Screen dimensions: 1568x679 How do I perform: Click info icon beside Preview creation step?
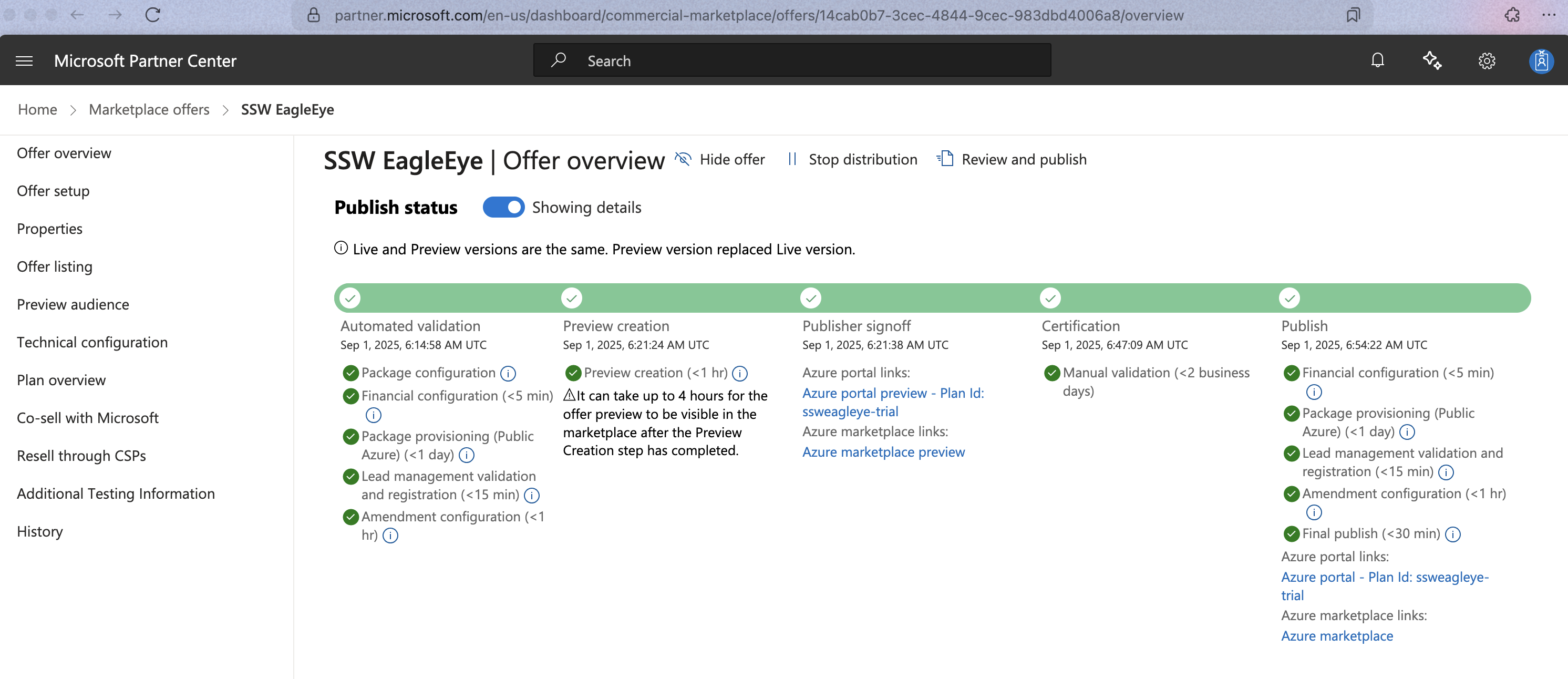click(x=739, y=373)
